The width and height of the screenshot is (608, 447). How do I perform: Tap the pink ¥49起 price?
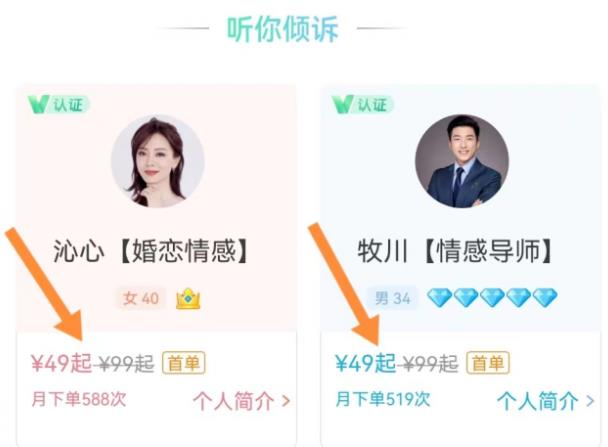(x=62, y=363)
